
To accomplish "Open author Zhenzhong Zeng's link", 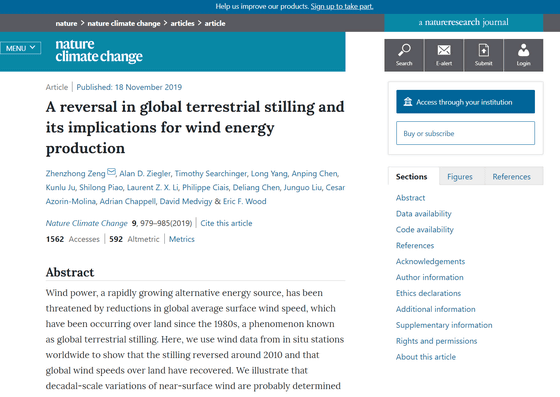I will (x=75, y=174).
